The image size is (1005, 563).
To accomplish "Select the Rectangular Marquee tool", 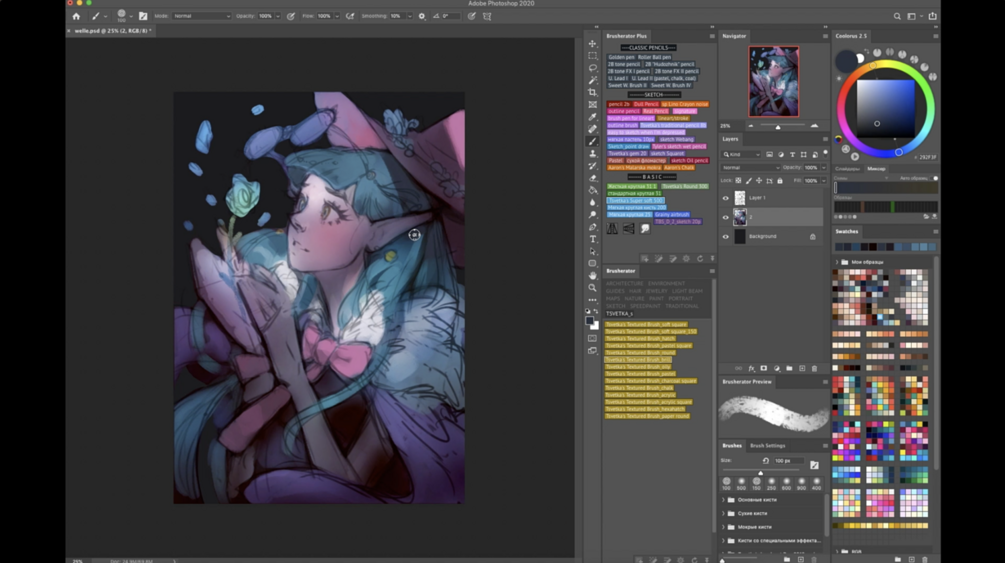I will [x=592, y=56].
